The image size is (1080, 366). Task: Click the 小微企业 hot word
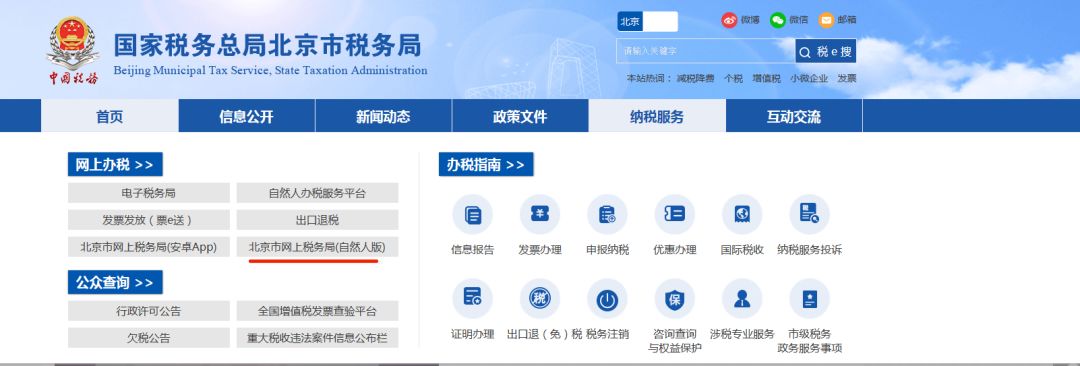tap(809, 79)
